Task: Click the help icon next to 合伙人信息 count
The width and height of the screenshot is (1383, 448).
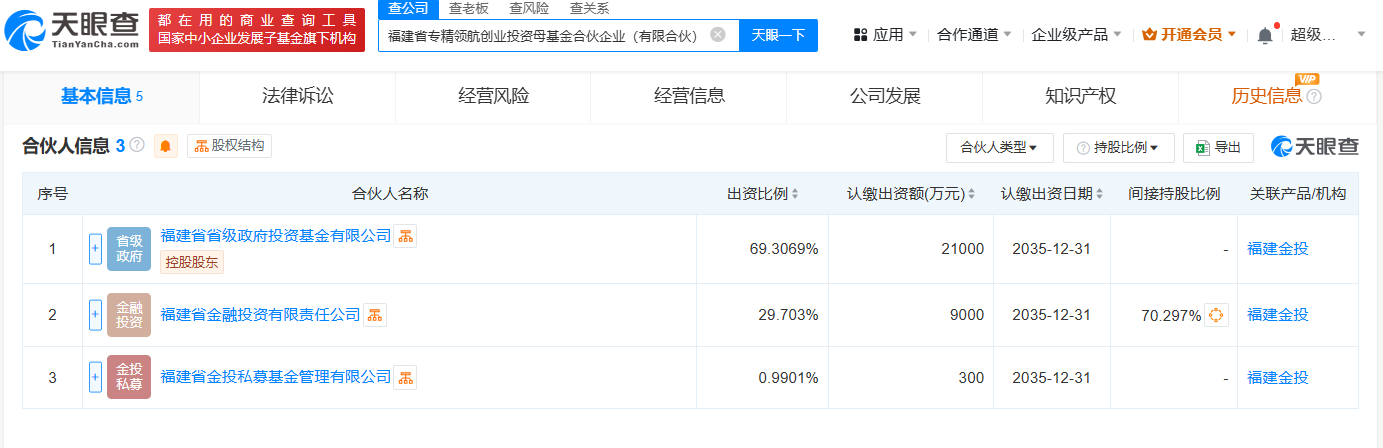Action: point(137,145)
